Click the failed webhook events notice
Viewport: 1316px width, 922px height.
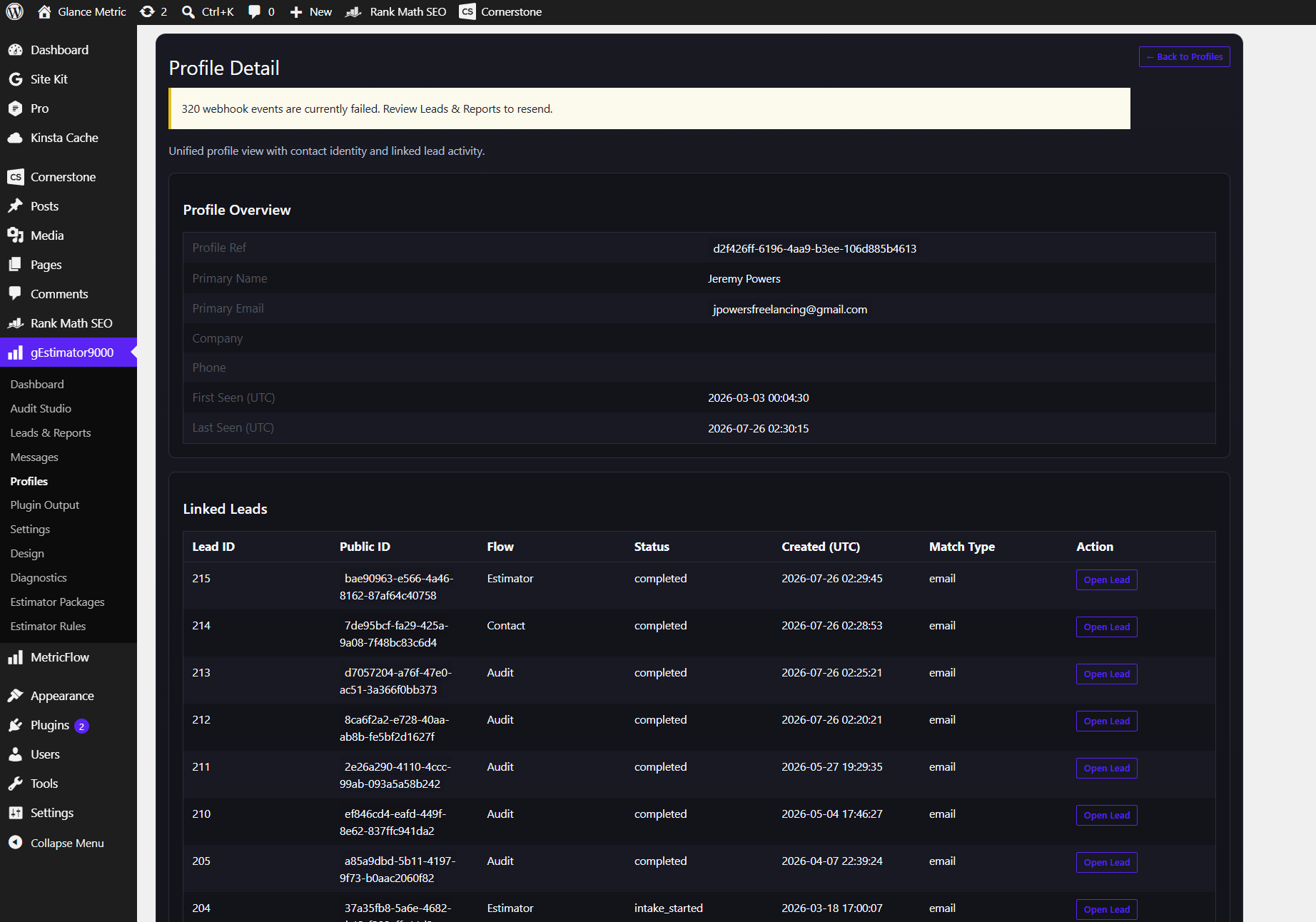(649, 108)
